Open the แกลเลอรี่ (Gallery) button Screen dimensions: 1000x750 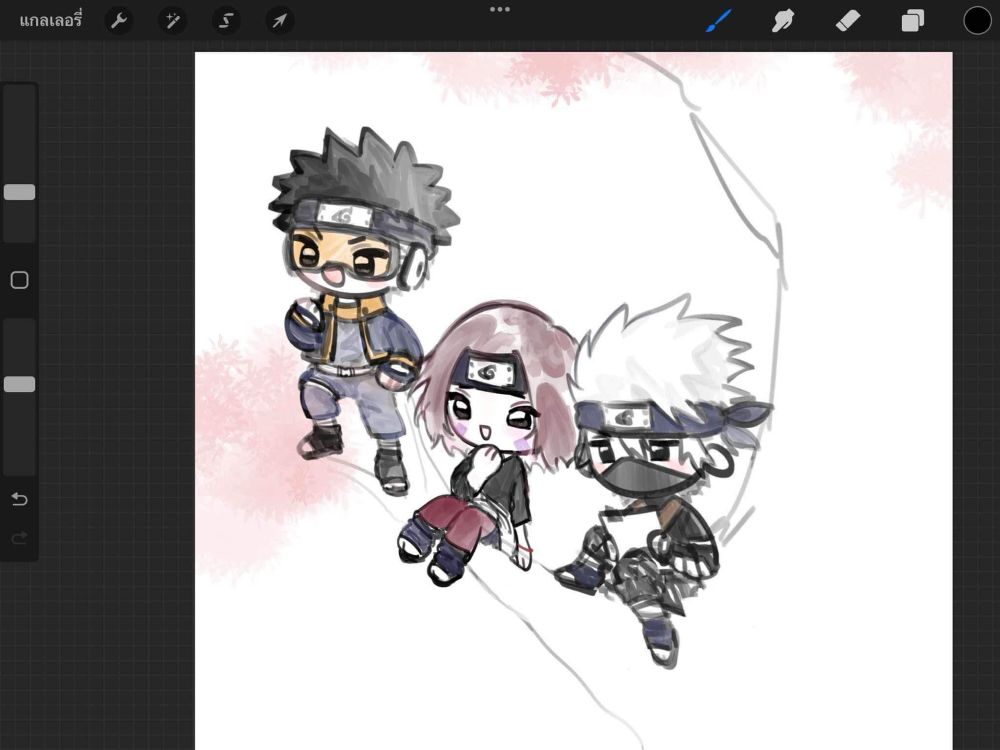click(50, 20)
